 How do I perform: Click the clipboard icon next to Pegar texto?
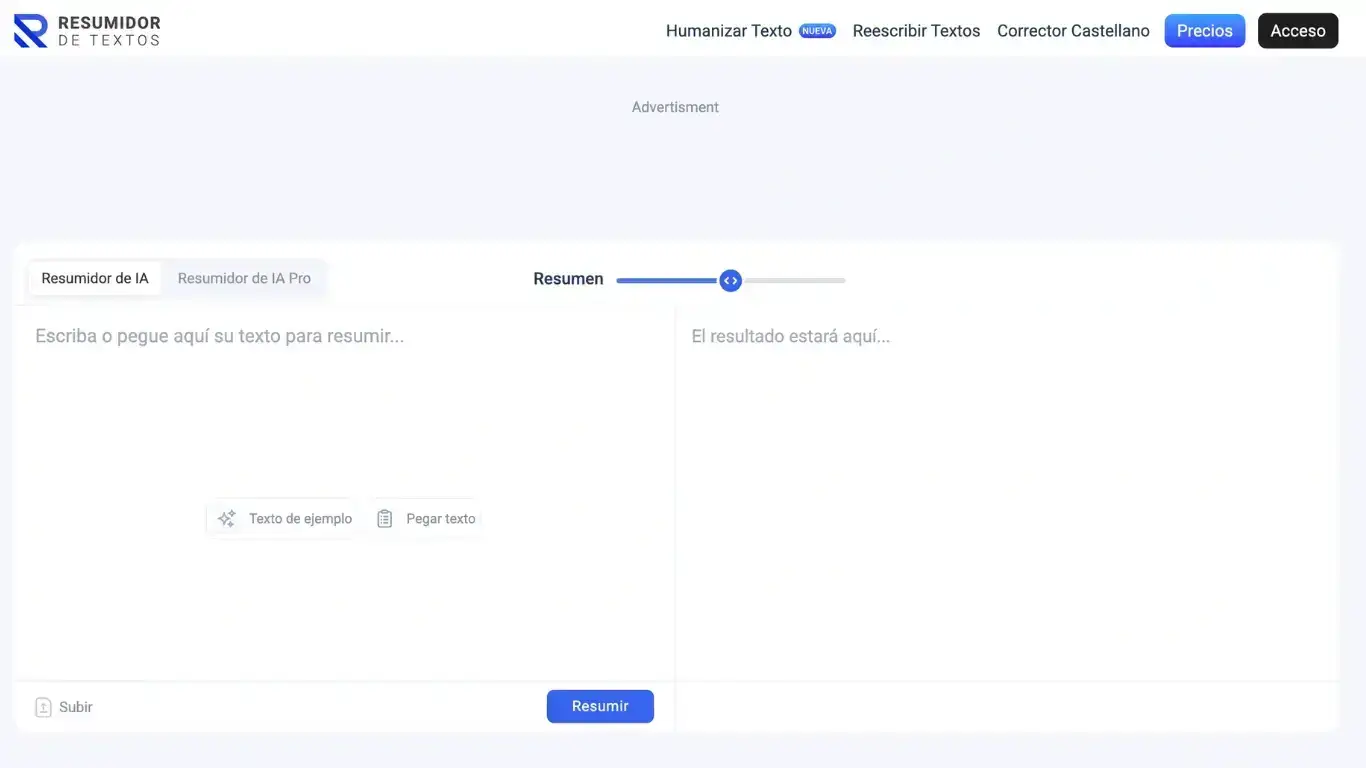pyautogui.click(x=385, y=518)
